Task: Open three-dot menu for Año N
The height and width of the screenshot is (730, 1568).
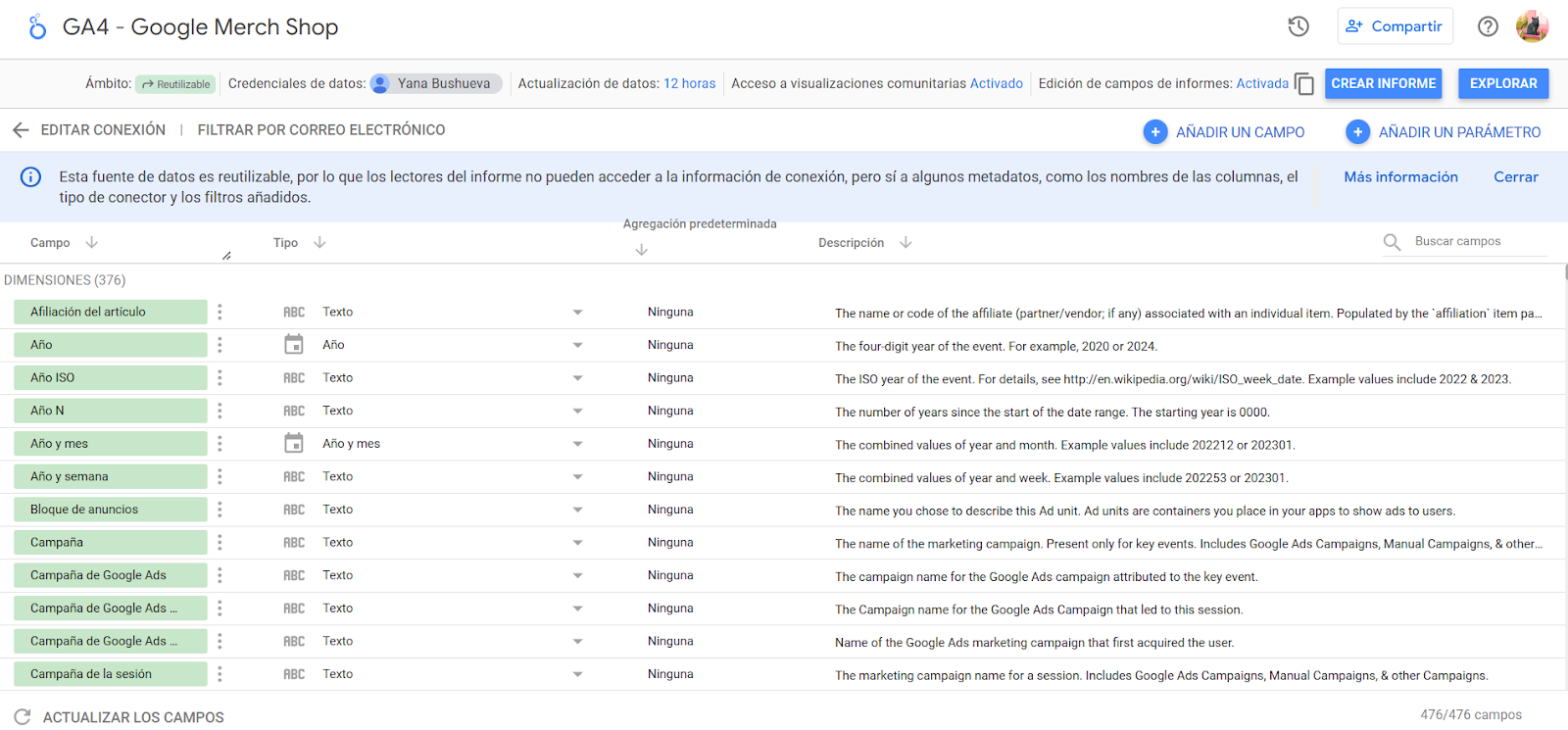Action: pyautogui.click(x=220, y=411)
